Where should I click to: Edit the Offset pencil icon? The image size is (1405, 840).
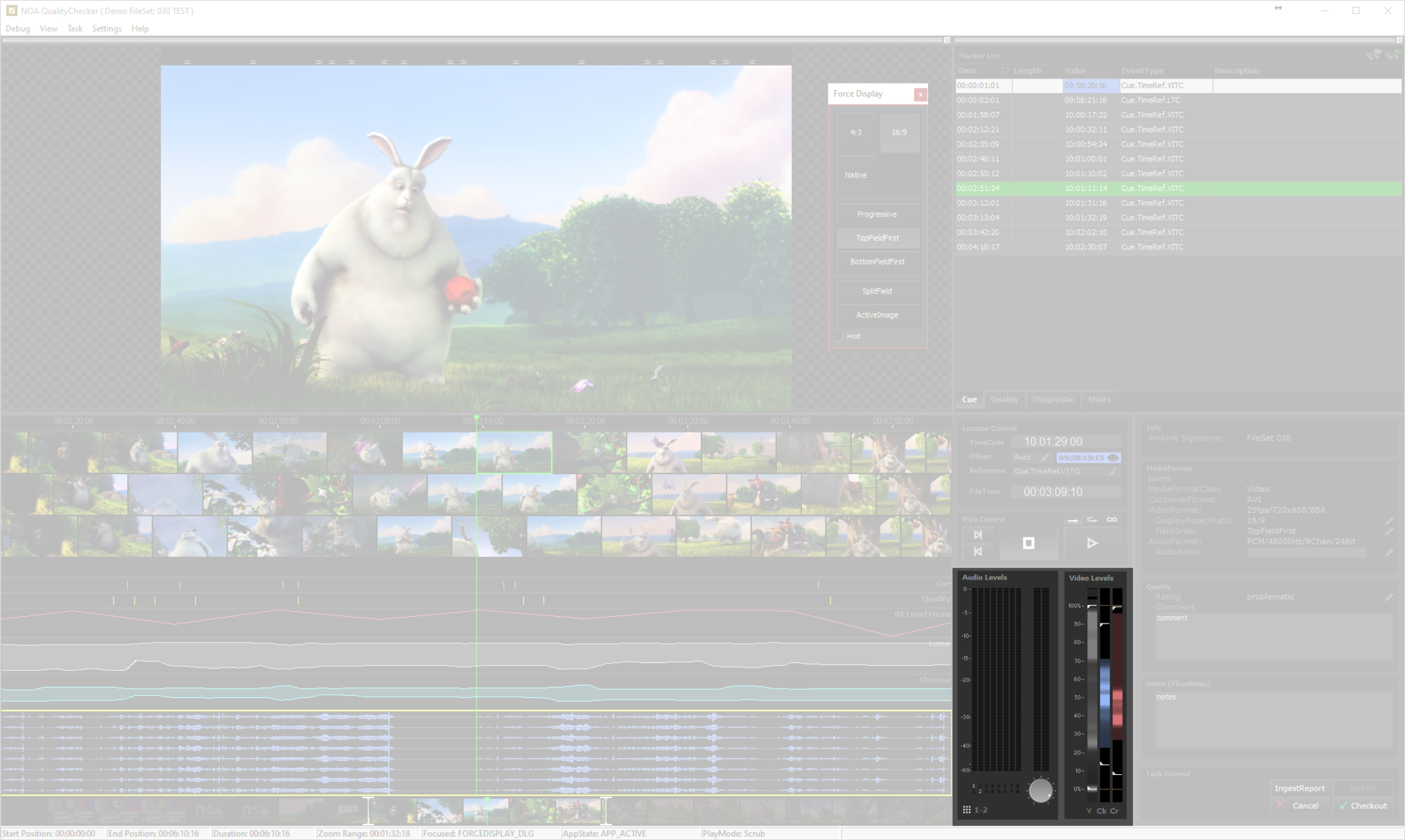point(1044,457)
